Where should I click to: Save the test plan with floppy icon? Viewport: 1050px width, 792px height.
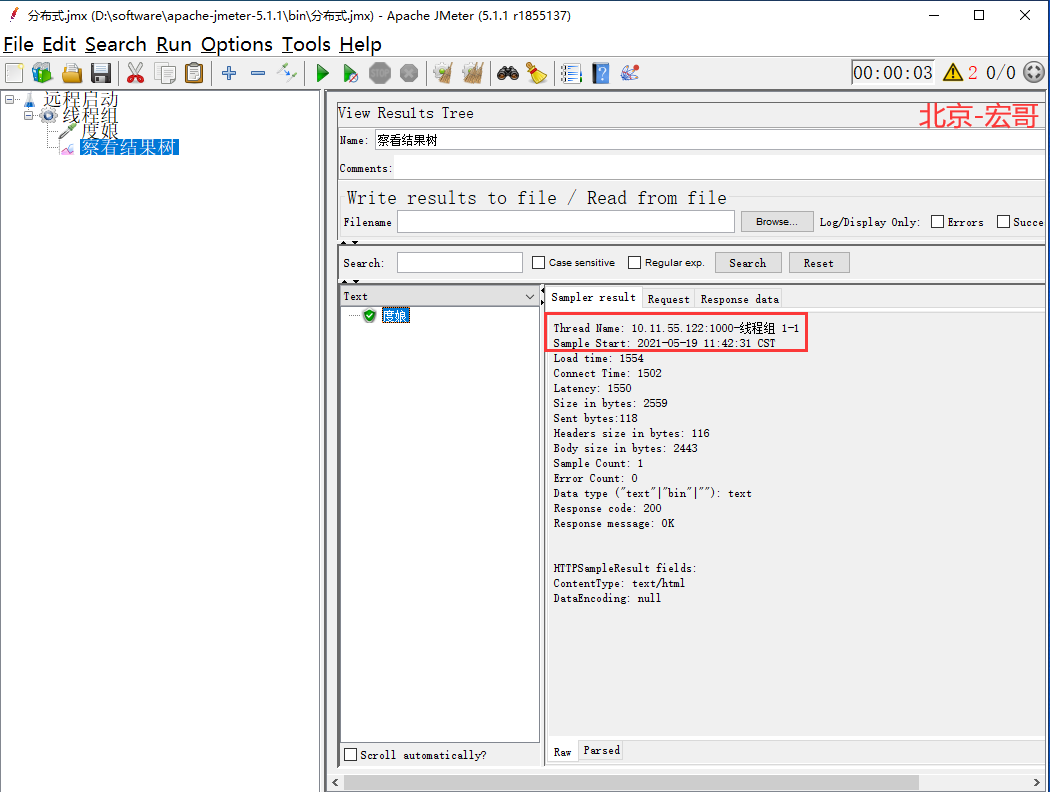click(101, 73)
